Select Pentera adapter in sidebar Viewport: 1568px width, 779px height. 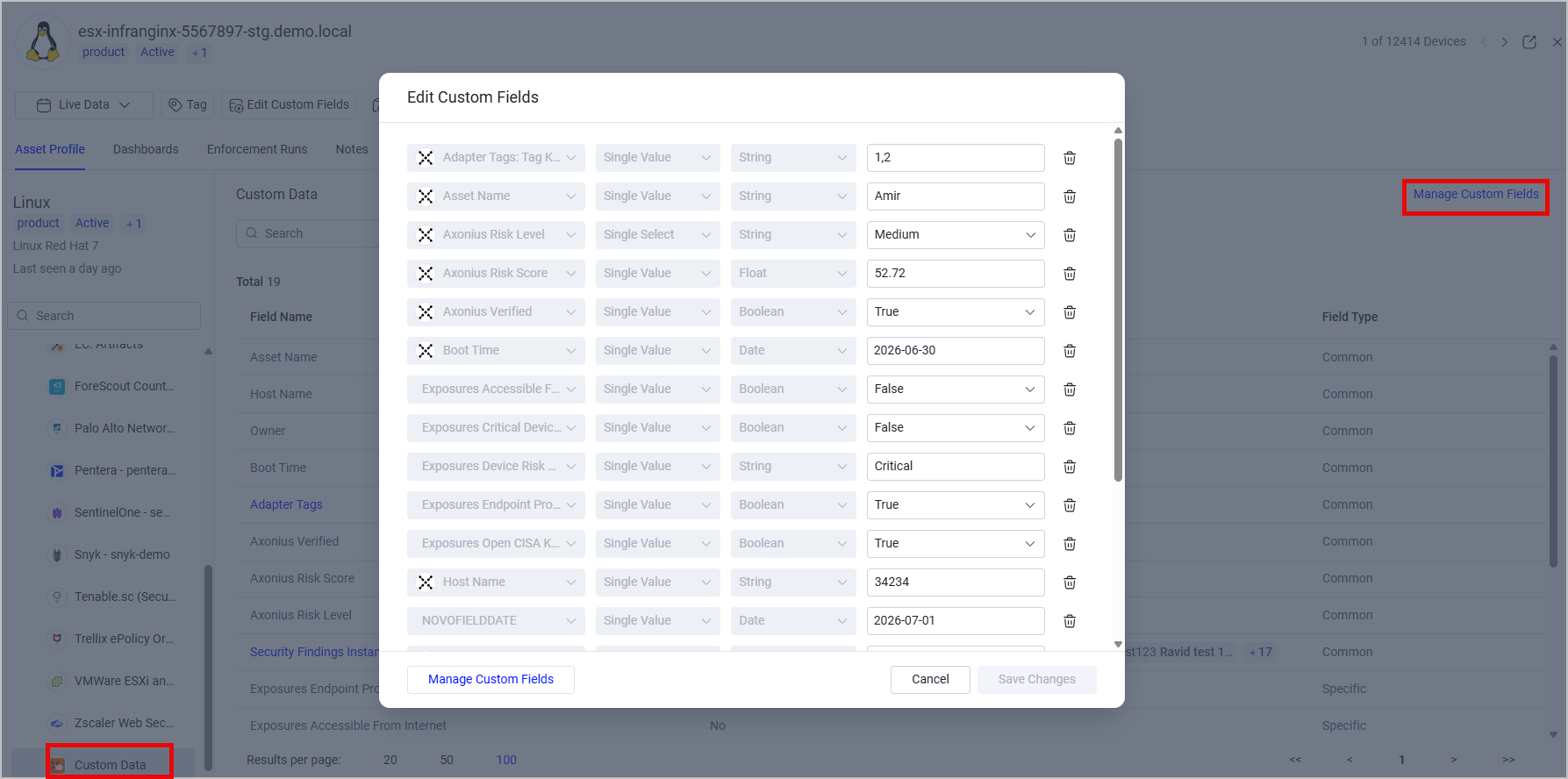coord(112,470)
